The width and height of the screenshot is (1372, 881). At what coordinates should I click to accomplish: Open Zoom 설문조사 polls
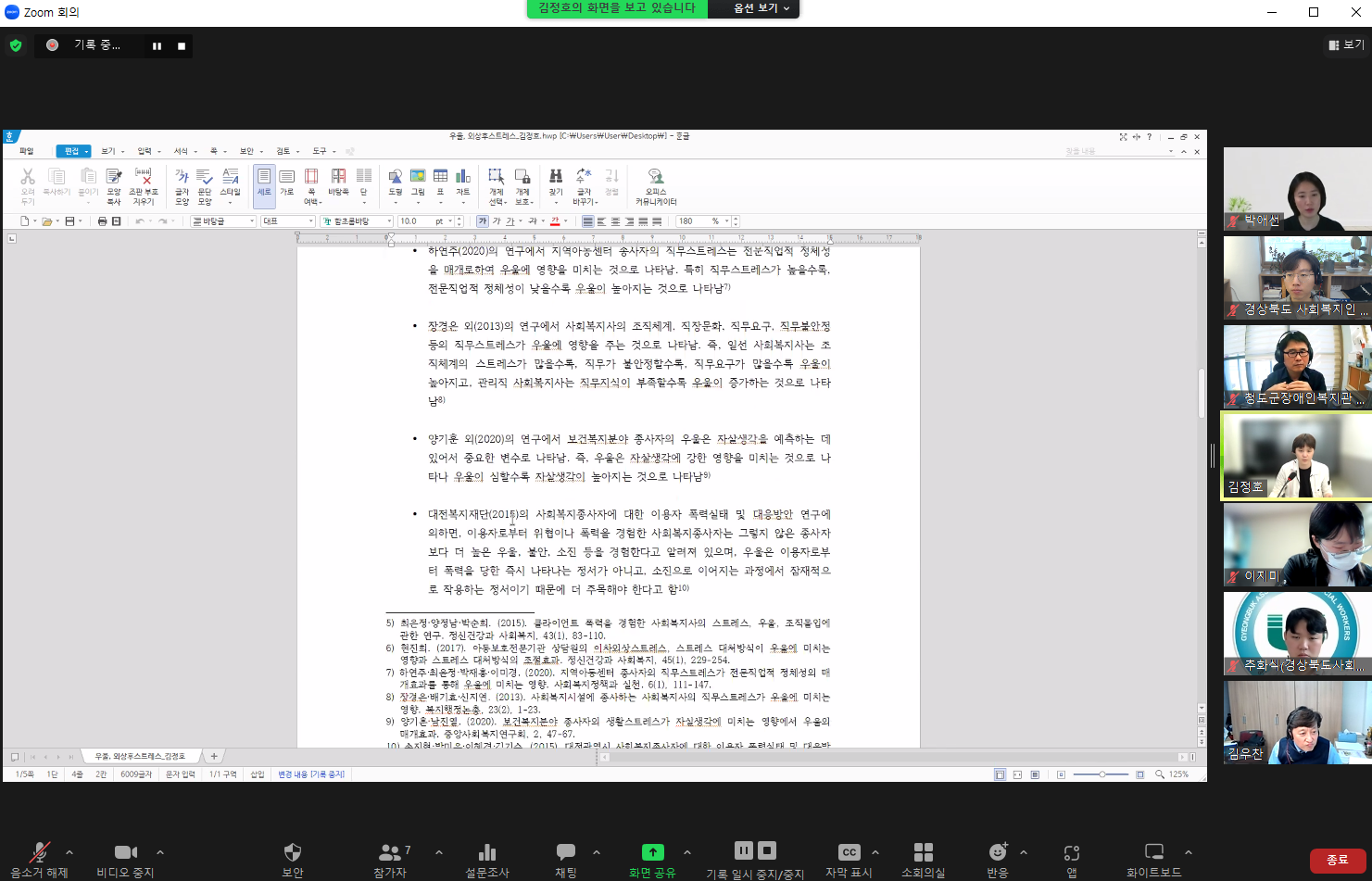pos(487,860)
